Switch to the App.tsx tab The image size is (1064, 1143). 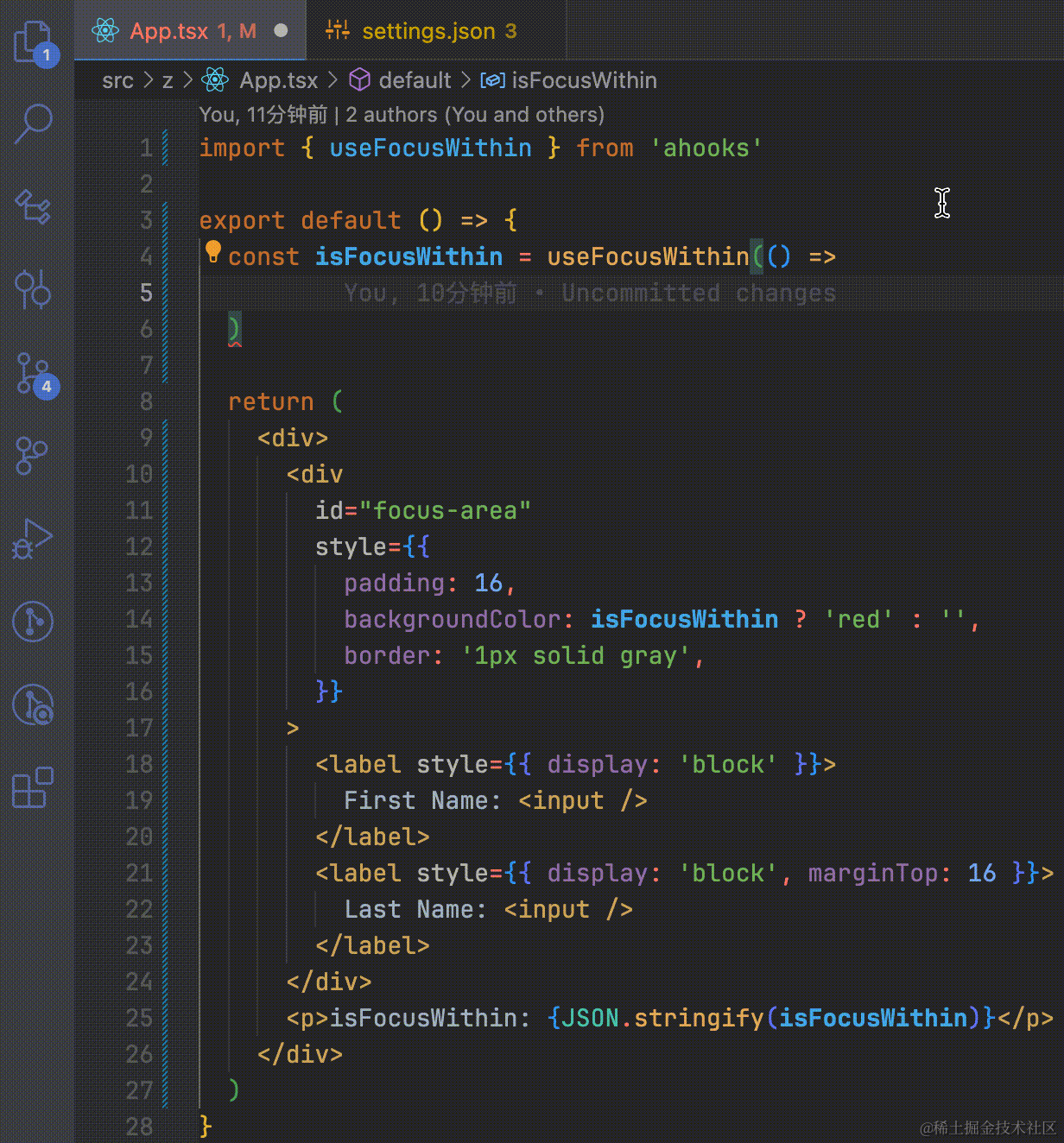pos(191,31)
